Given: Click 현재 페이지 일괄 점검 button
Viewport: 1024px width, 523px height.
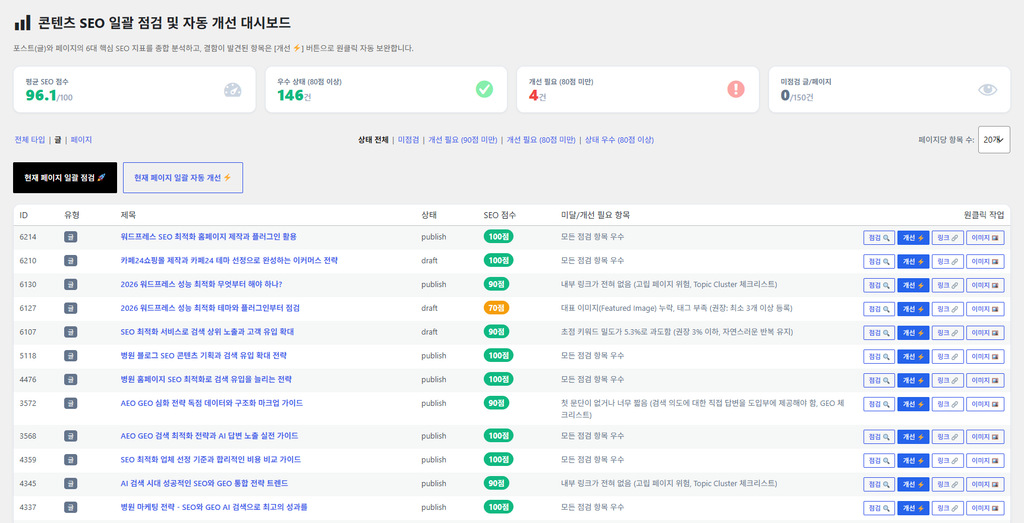Looking at the screenshot, I should point(65,178).
